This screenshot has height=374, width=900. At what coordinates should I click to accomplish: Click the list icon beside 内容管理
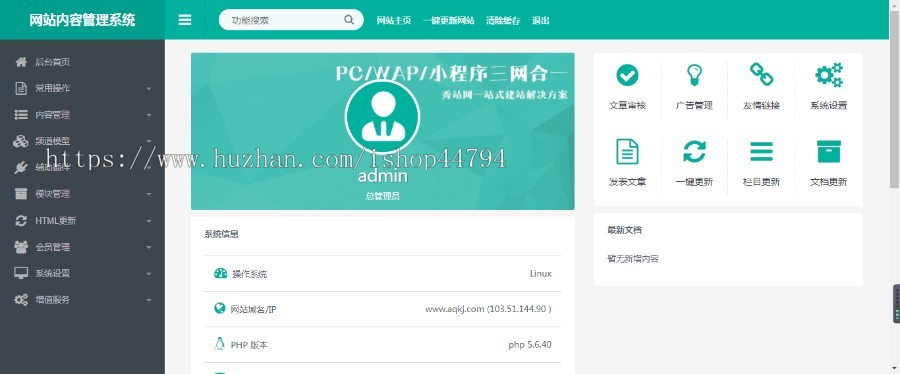coord(21,115)
